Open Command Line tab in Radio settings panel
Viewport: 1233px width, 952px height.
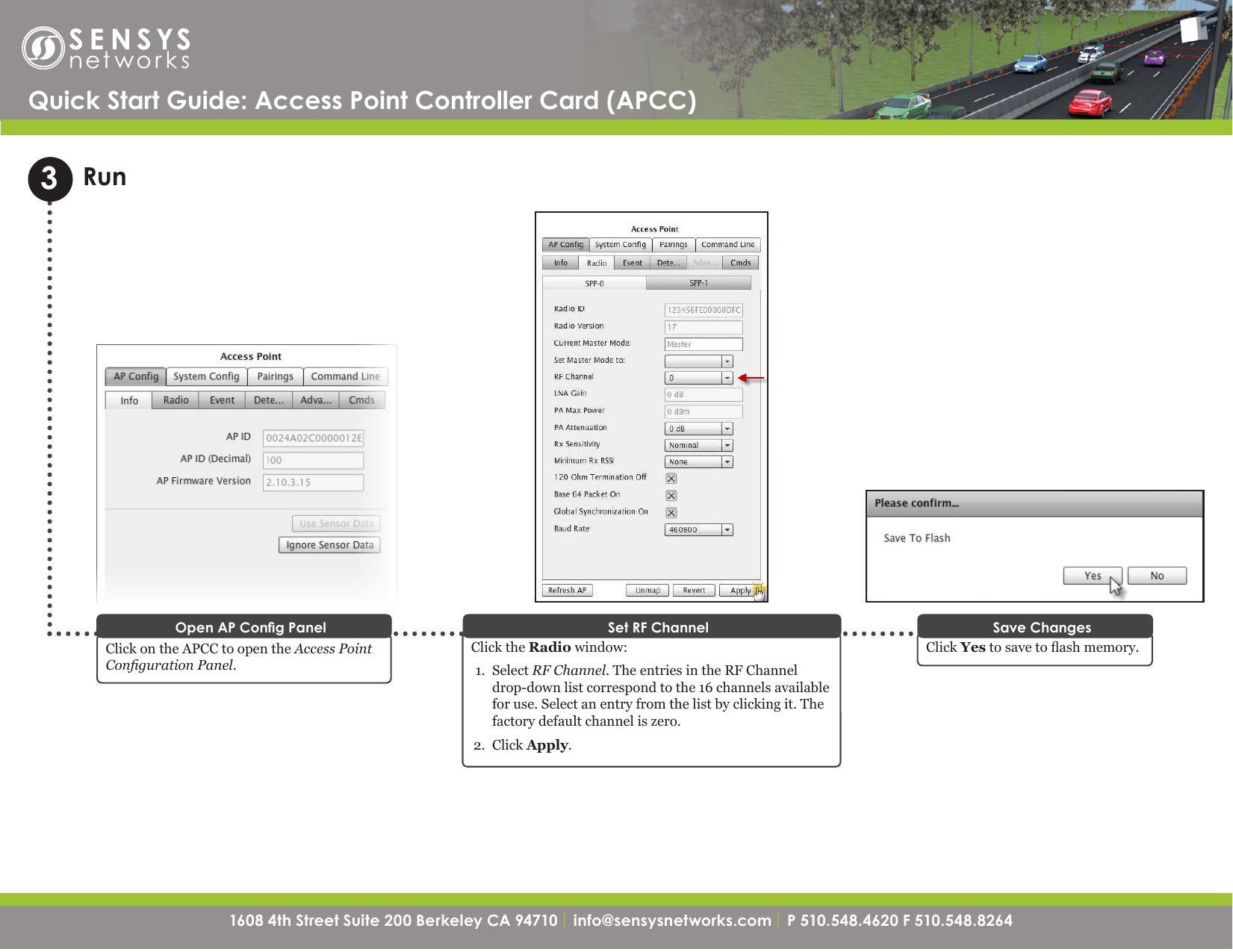727,245
